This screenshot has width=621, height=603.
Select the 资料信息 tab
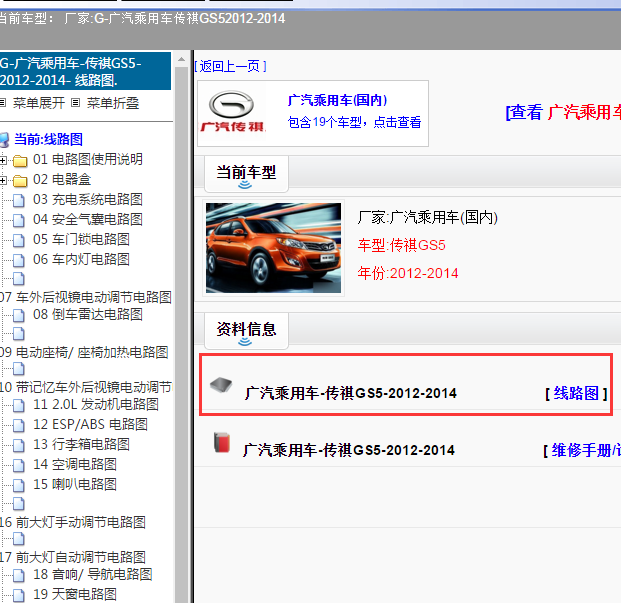point(246,331)
